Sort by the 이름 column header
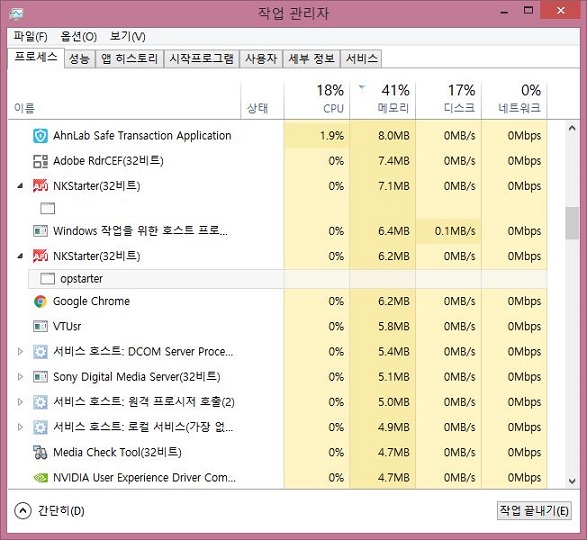The width and height of the screenshot is (587, 540). point(124,100)
